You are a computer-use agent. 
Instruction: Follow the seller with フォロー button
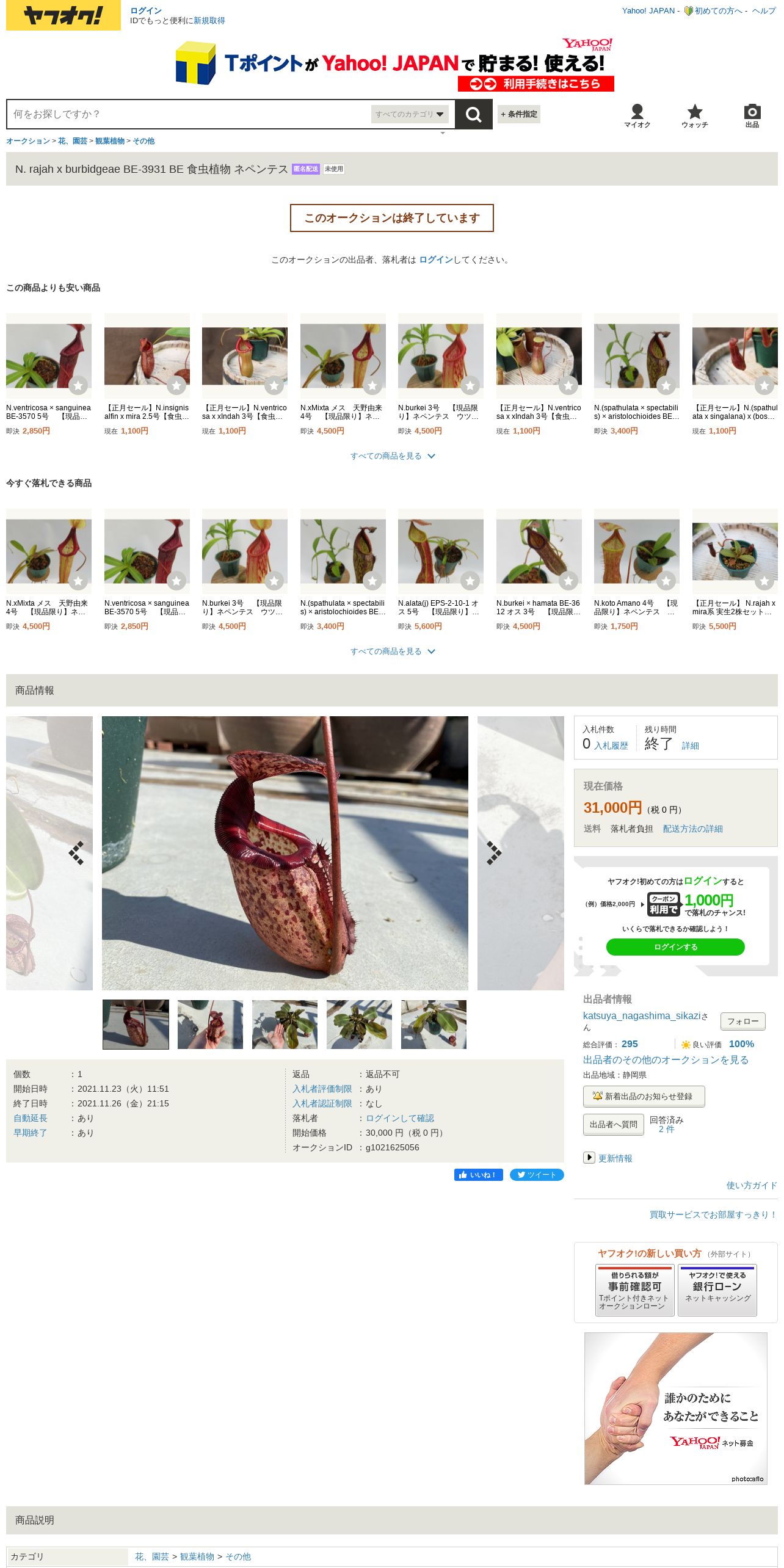click(742, 1021)
